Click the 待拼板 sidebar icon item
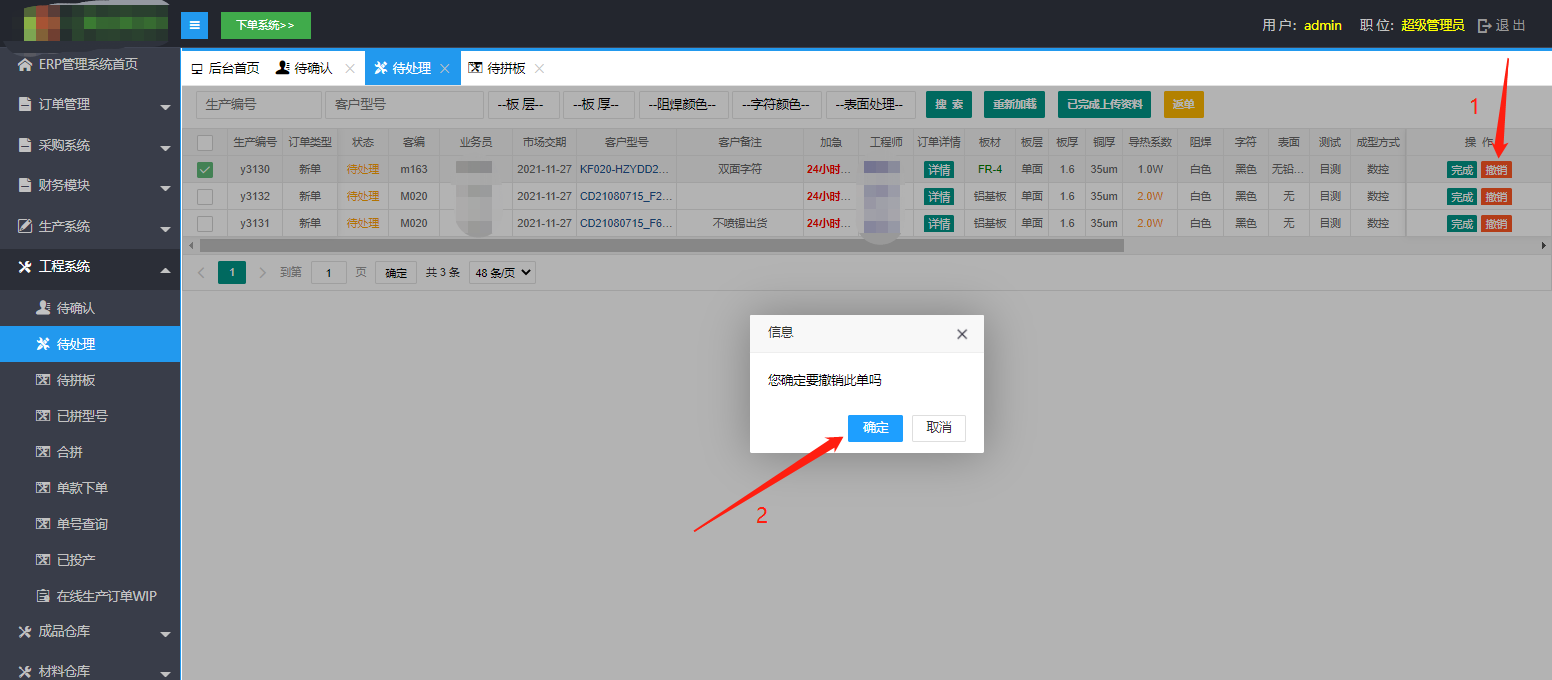This screenshot has height=680, width=1552. [x=43, y=380]
